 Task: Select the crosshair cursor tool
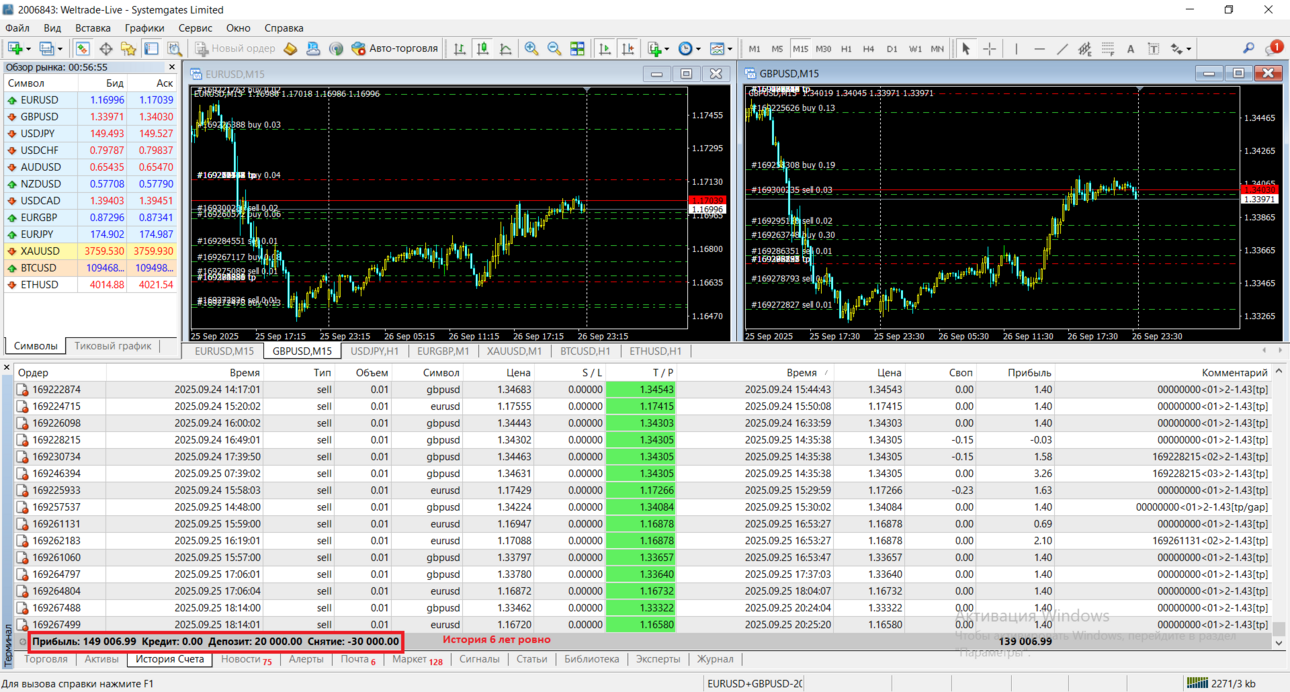(989, 48)
